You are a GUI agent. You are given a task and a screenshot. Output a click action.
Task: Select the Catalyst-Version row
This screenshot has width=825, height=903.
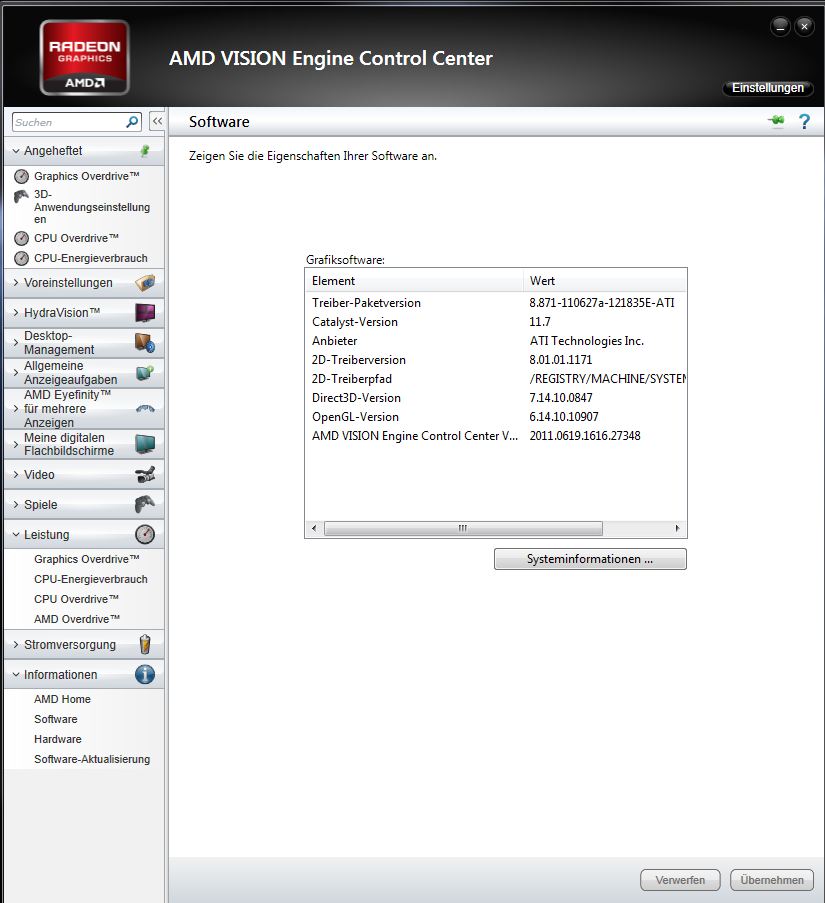496,322
